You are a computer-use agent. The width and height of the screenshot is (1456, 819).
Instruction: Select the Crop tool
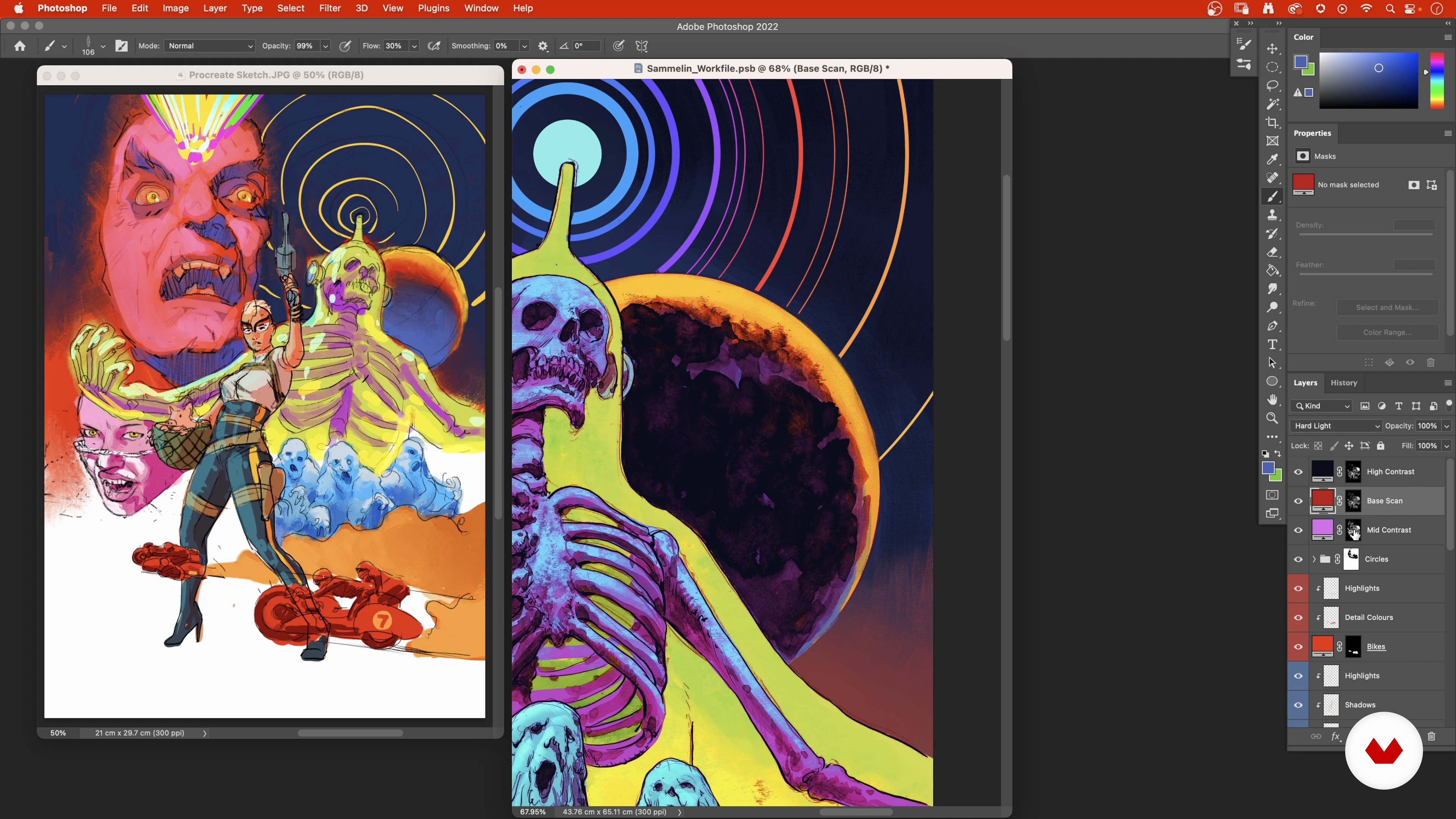coord(1272,122)
